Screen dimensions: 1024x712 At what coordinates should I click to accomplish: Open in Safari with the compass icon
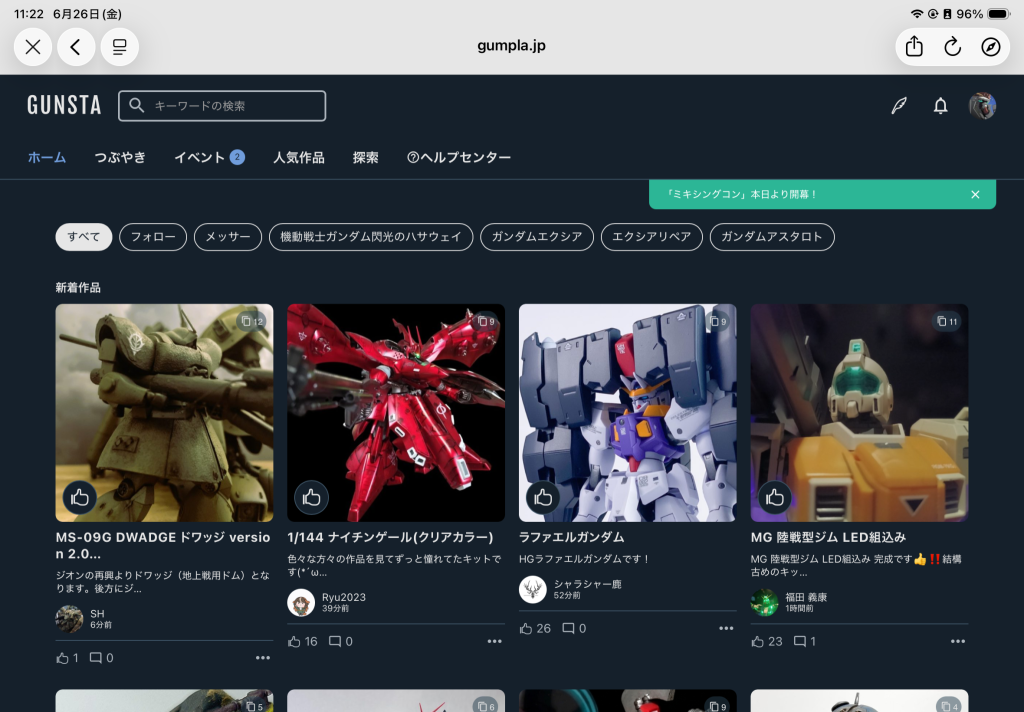click(991, 47)
